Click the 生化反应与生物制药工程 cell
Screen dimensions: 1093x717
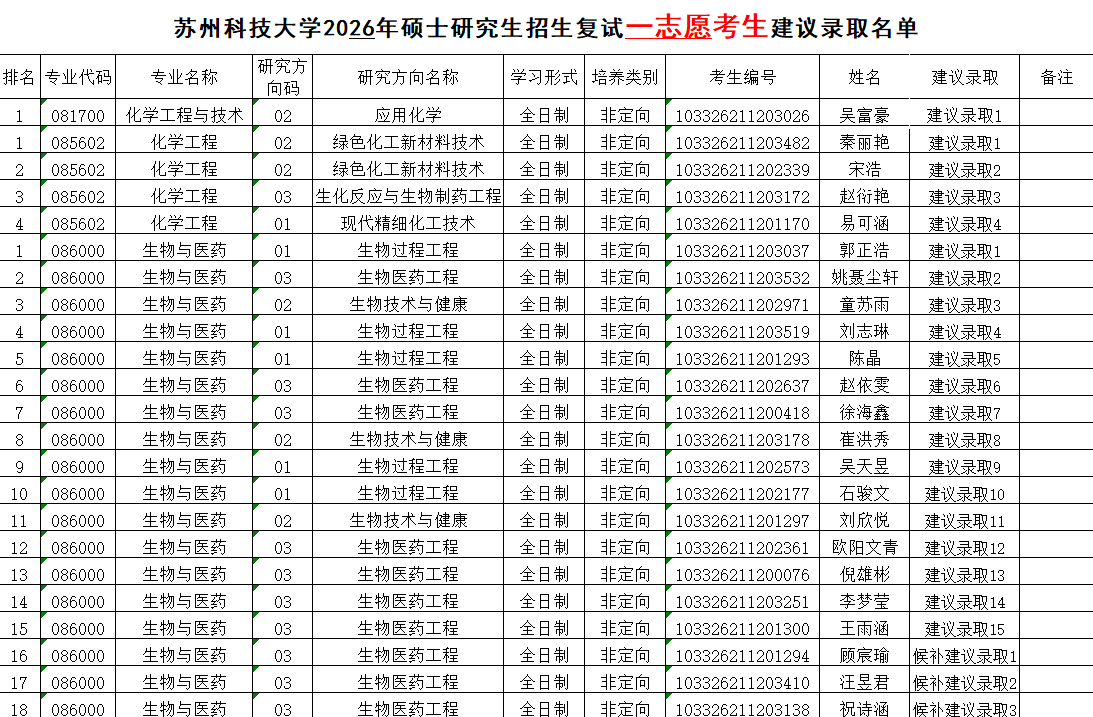(x=408, y=197)
